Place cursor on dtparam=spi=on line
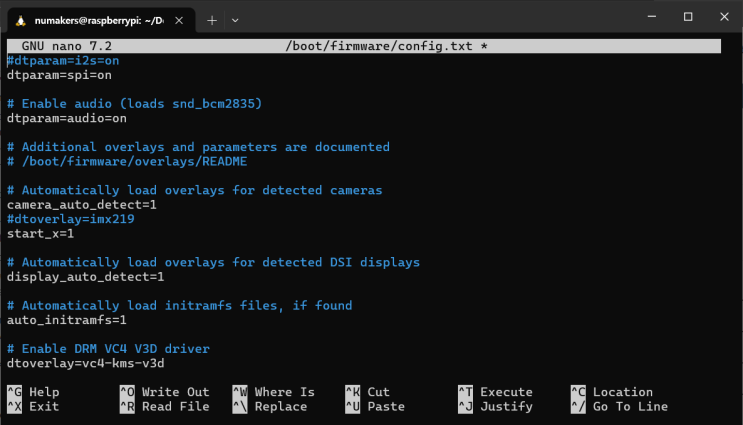The height and width of the screenshot is (425, 743). click(x=59, y=75)
